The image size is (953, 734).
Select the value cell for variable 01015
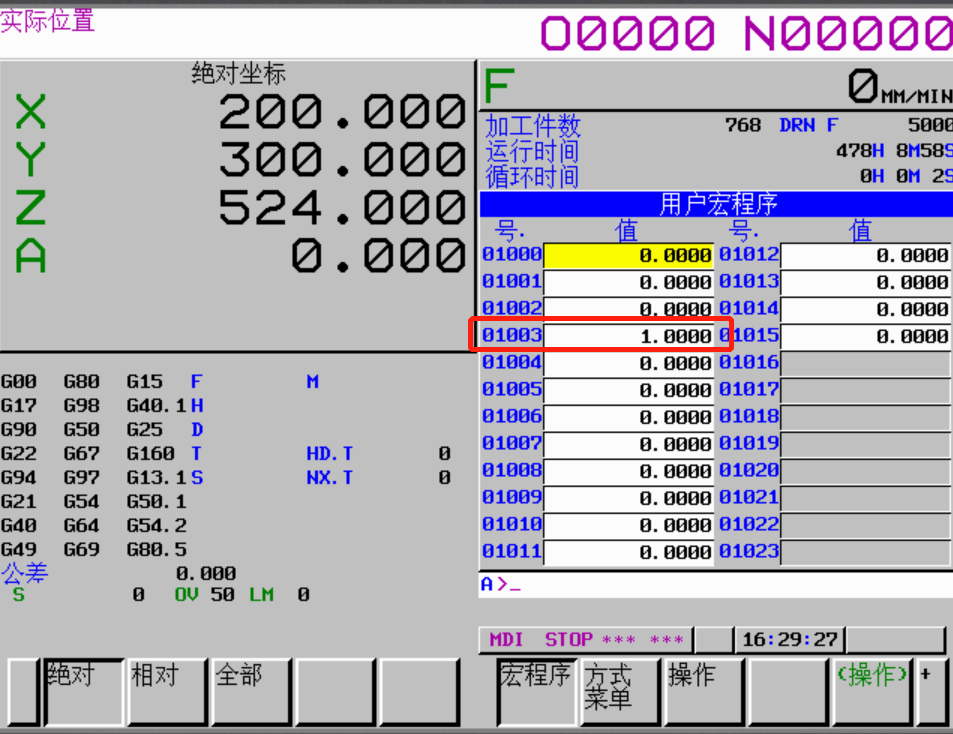click(865, 336)
